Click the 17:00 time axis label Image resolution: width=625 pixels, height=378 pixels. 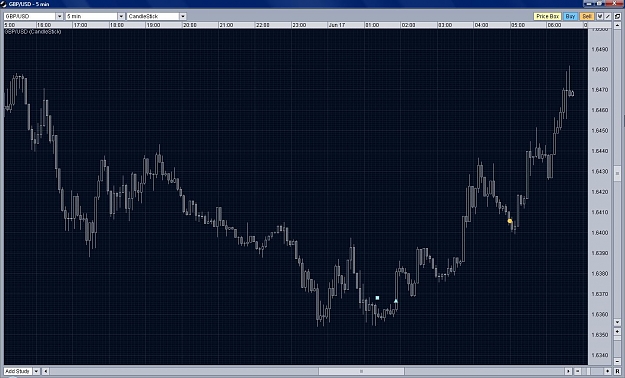(x=80, y=25)
